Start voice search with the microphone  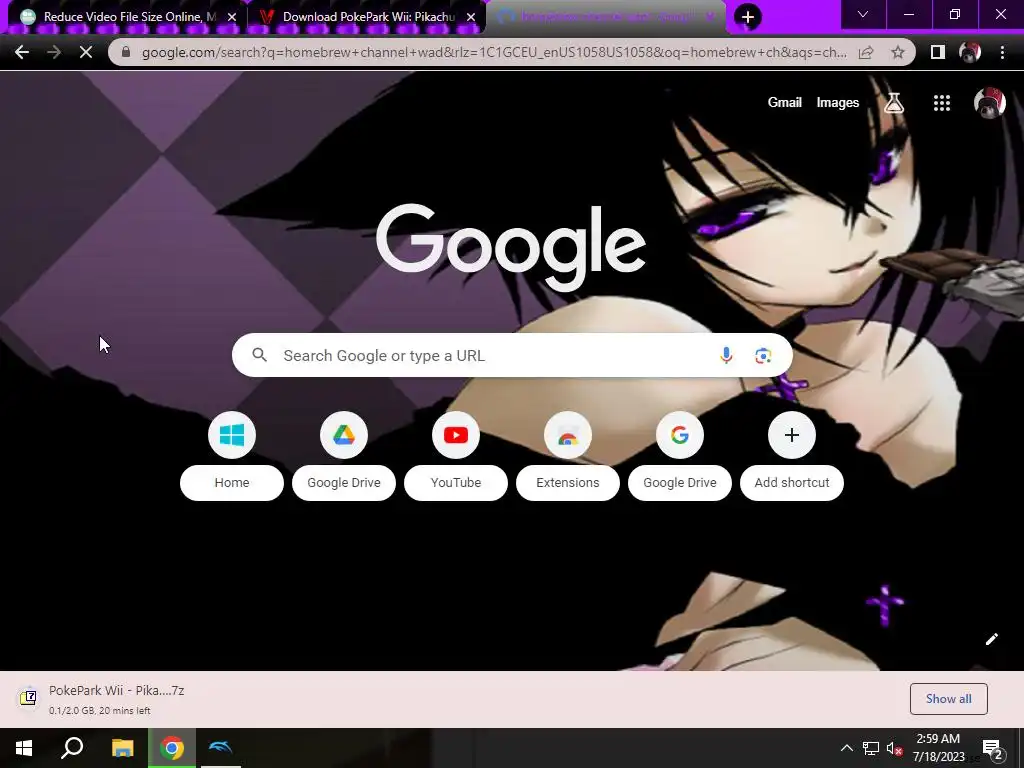(x=726, y=355)
